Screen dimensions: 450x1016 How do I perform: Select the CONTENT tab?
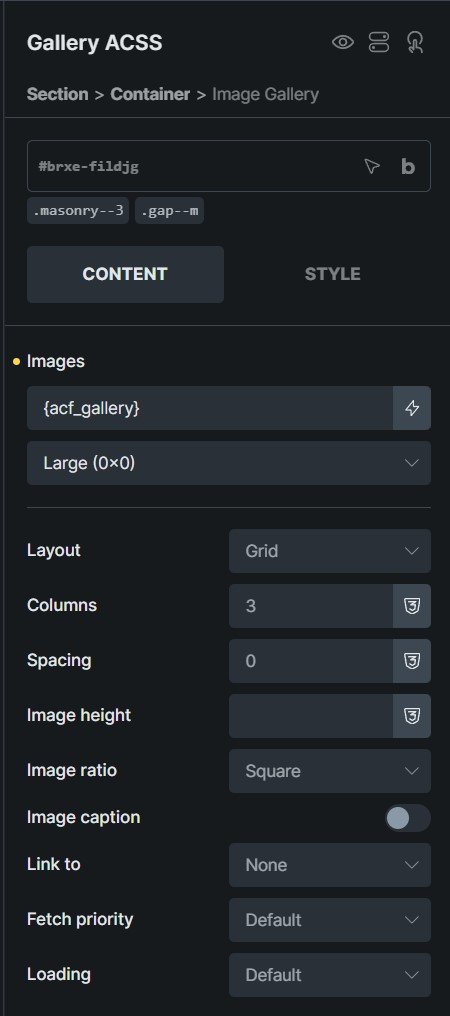pyautogui.click(x=125, y=274)
